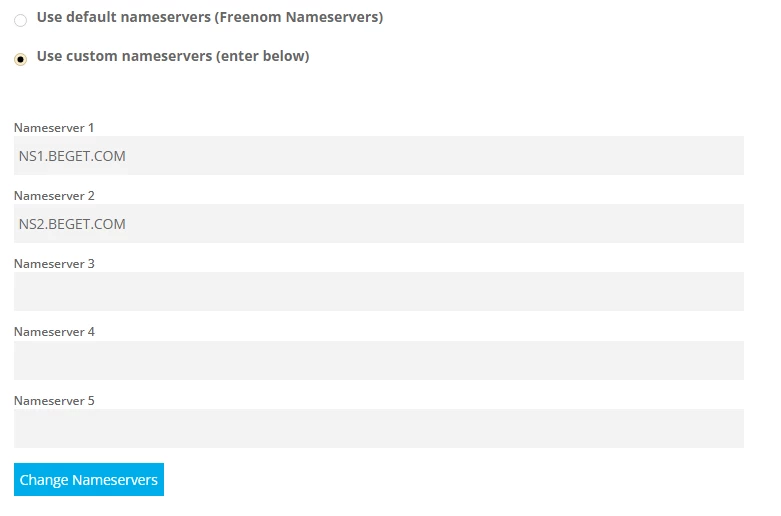Viewport: 781px width, 516px height.
Task: Click the 'Nameserver 1' field label
Action: [54, 128]
